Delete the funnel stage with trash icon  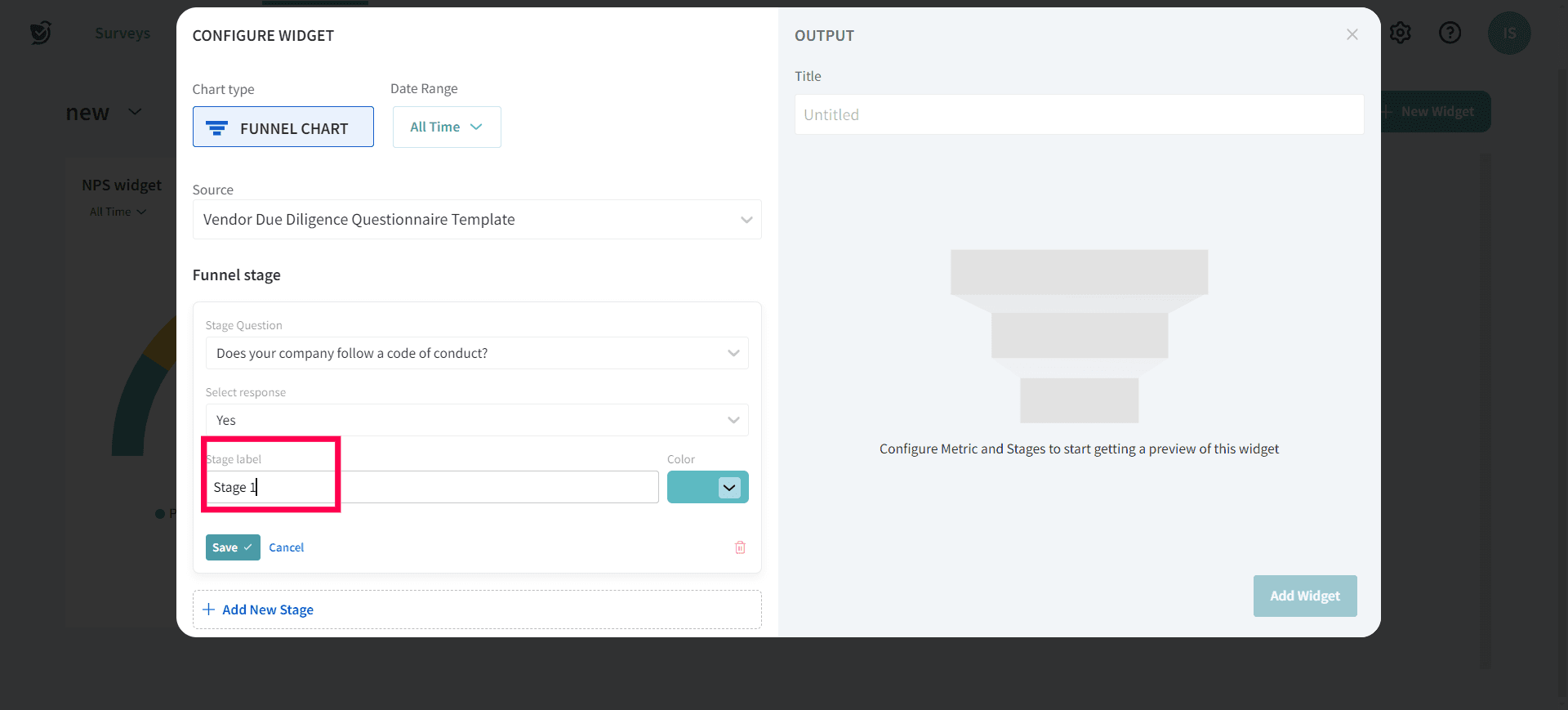[740, 547]
